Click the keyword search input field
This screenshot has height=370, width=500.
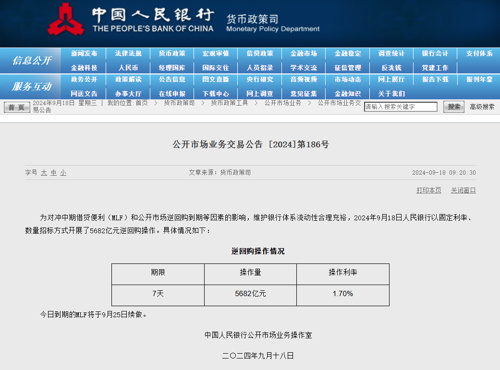pyautogui.click(x=401, y=107)
